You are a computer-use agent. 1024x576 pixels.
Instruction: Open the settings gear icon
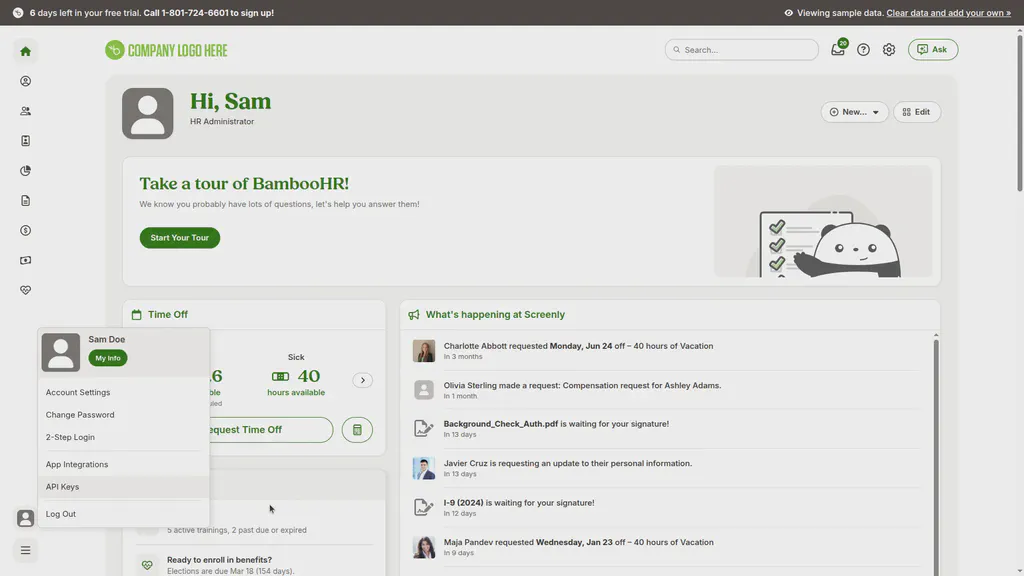click(x=888, y=48)
